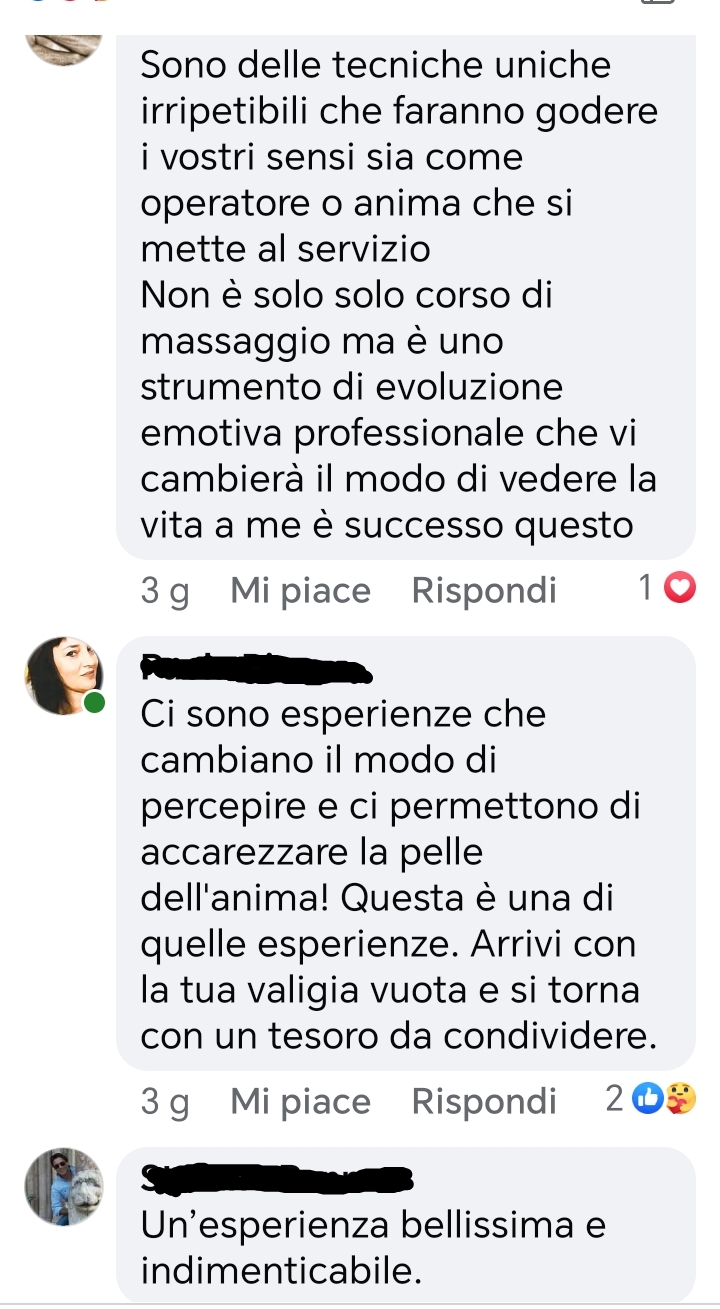This screenshot has width=720, height=1309.
Task: Reply to the comment ending 'successo questo'
Action: point(484,591)
